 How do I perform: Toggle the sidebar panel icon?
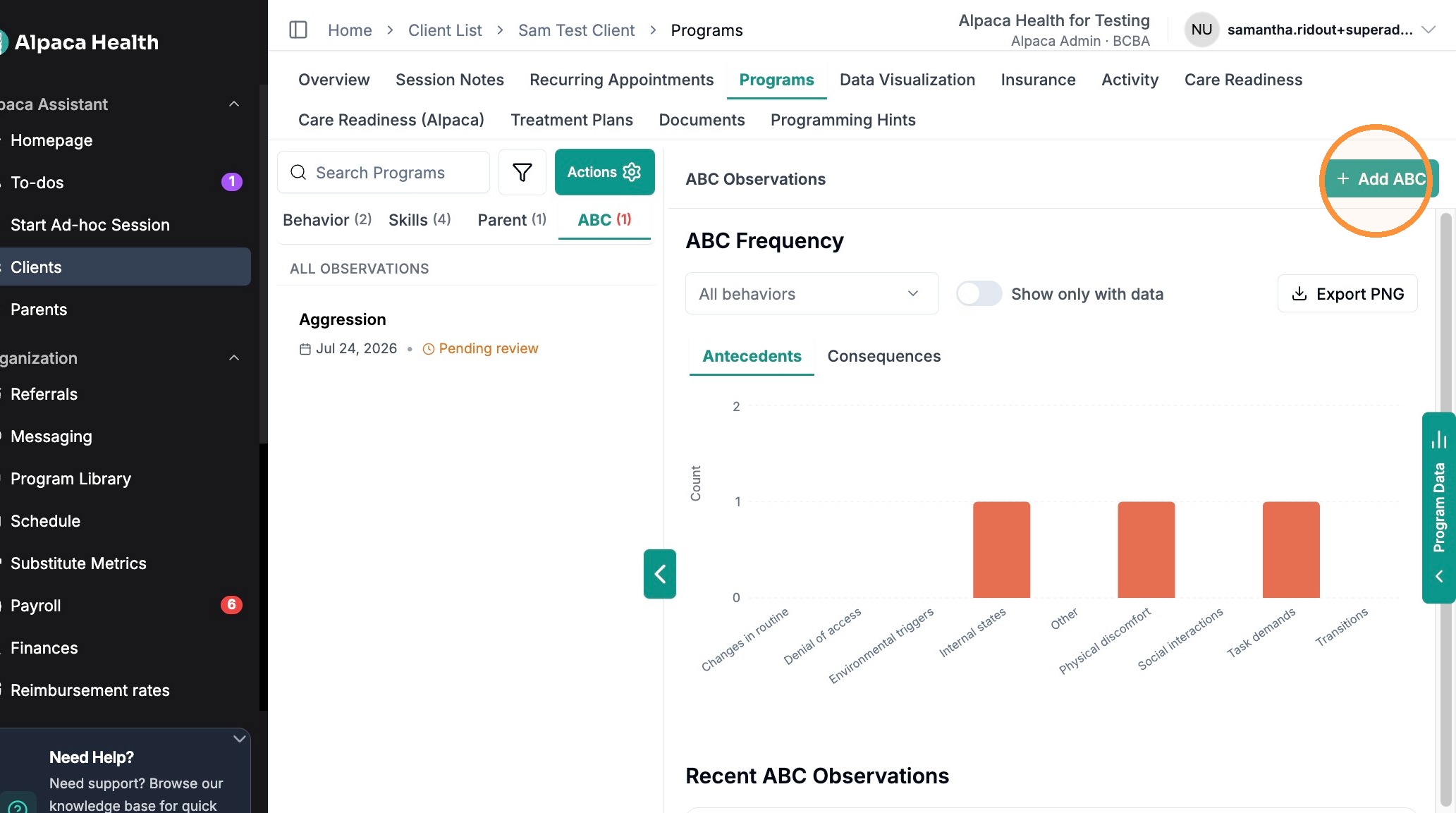(298, 30)
